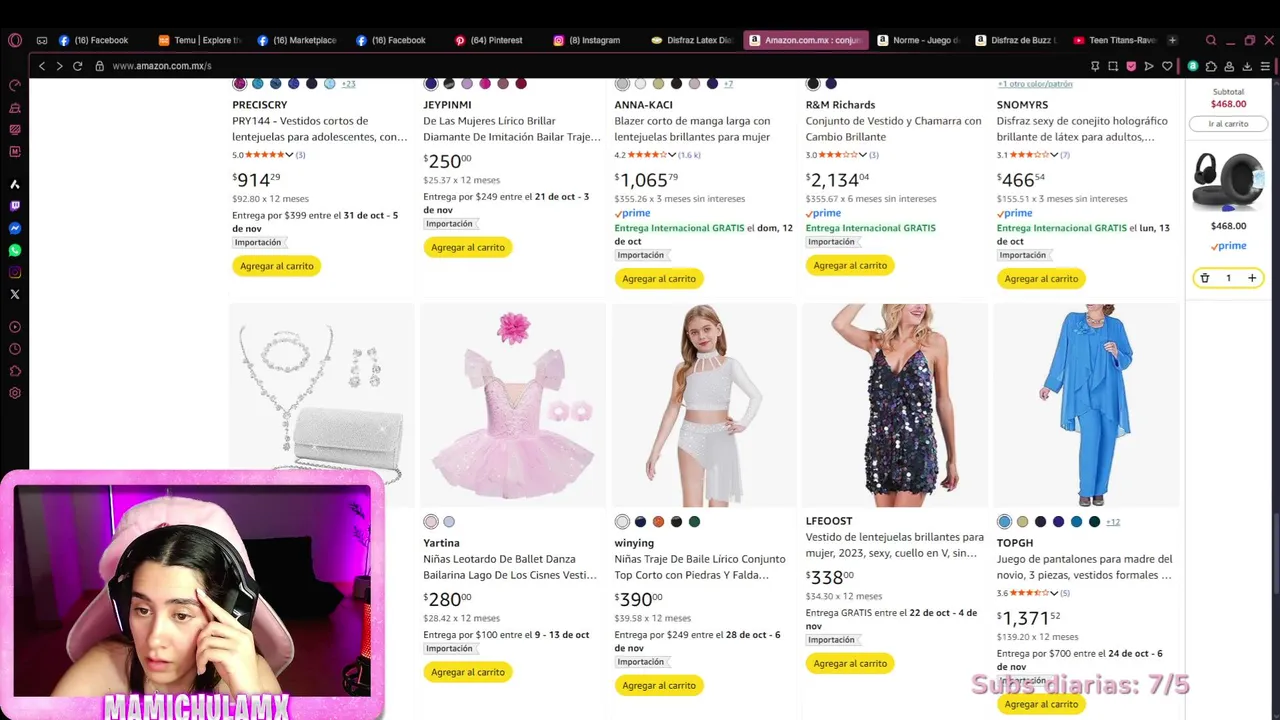Image resolution: width=1280 pixels, height=720 pixels.
Task: Open the Opera GX main menu logo
Action: [x=14, y=40]
